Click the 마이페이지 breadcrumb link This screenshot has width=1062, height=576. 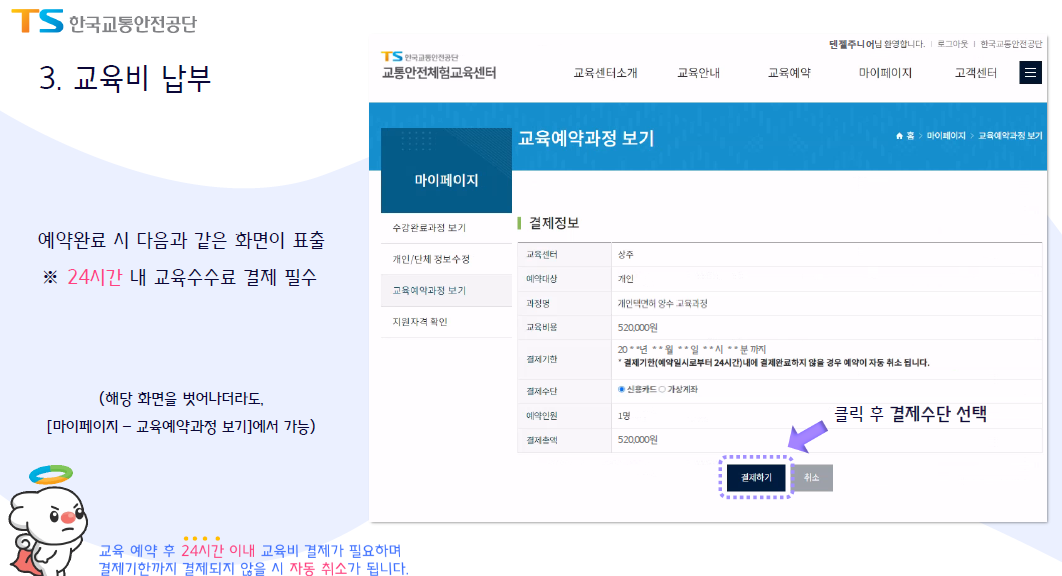(x=946, y=136)
